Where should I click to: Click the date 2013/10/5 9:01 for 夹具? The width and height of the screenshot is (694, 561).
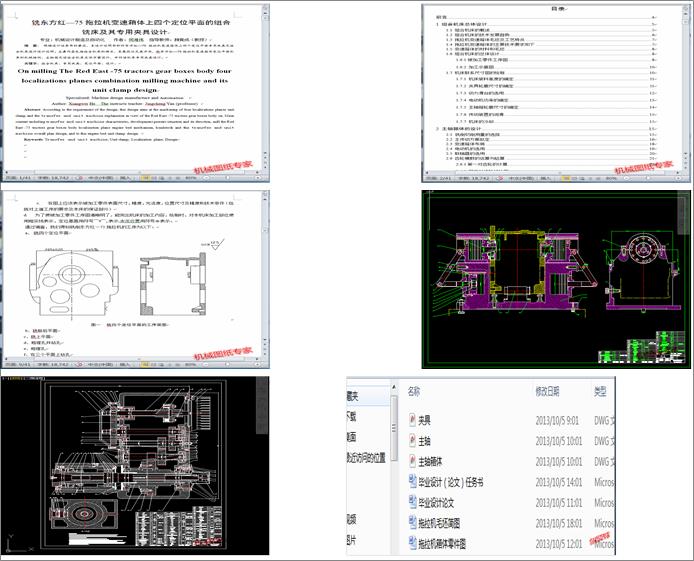[x=557, y=420]
